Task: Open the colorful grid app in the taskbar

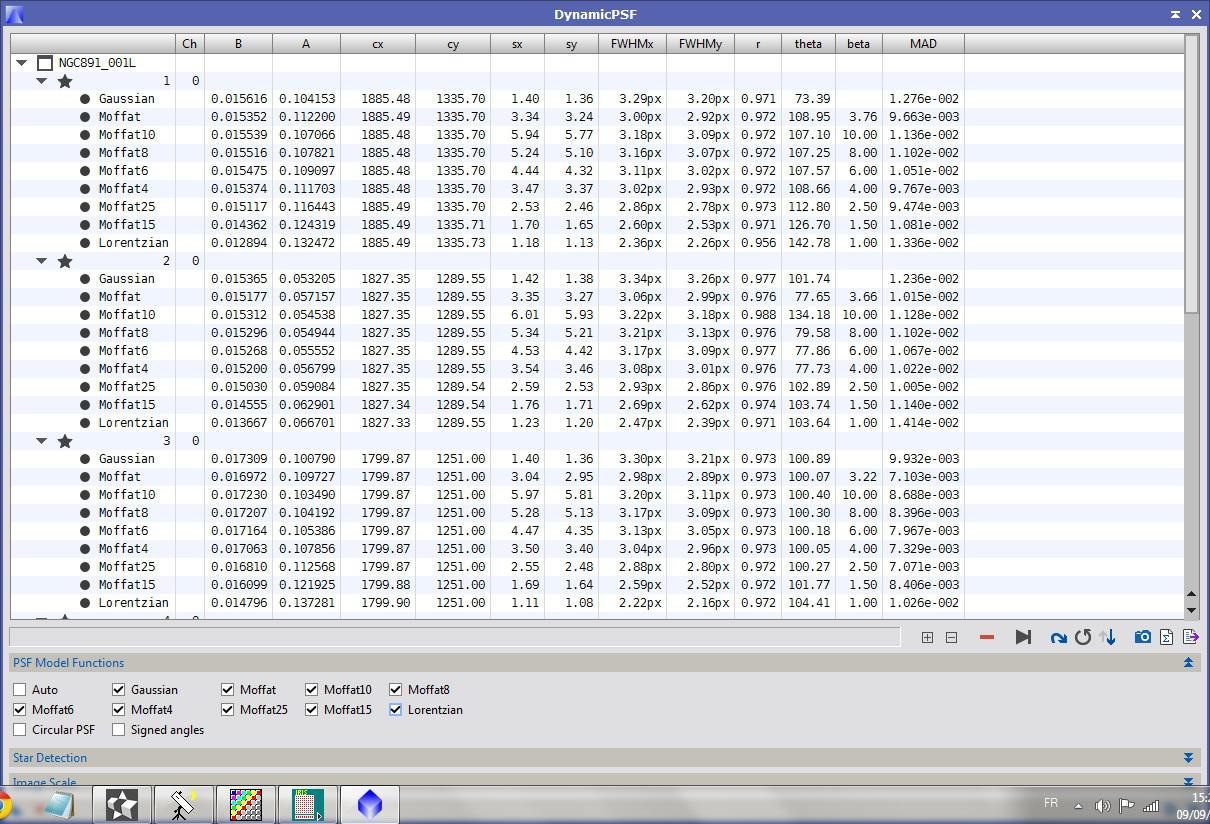Action: (x=245, y=805)
